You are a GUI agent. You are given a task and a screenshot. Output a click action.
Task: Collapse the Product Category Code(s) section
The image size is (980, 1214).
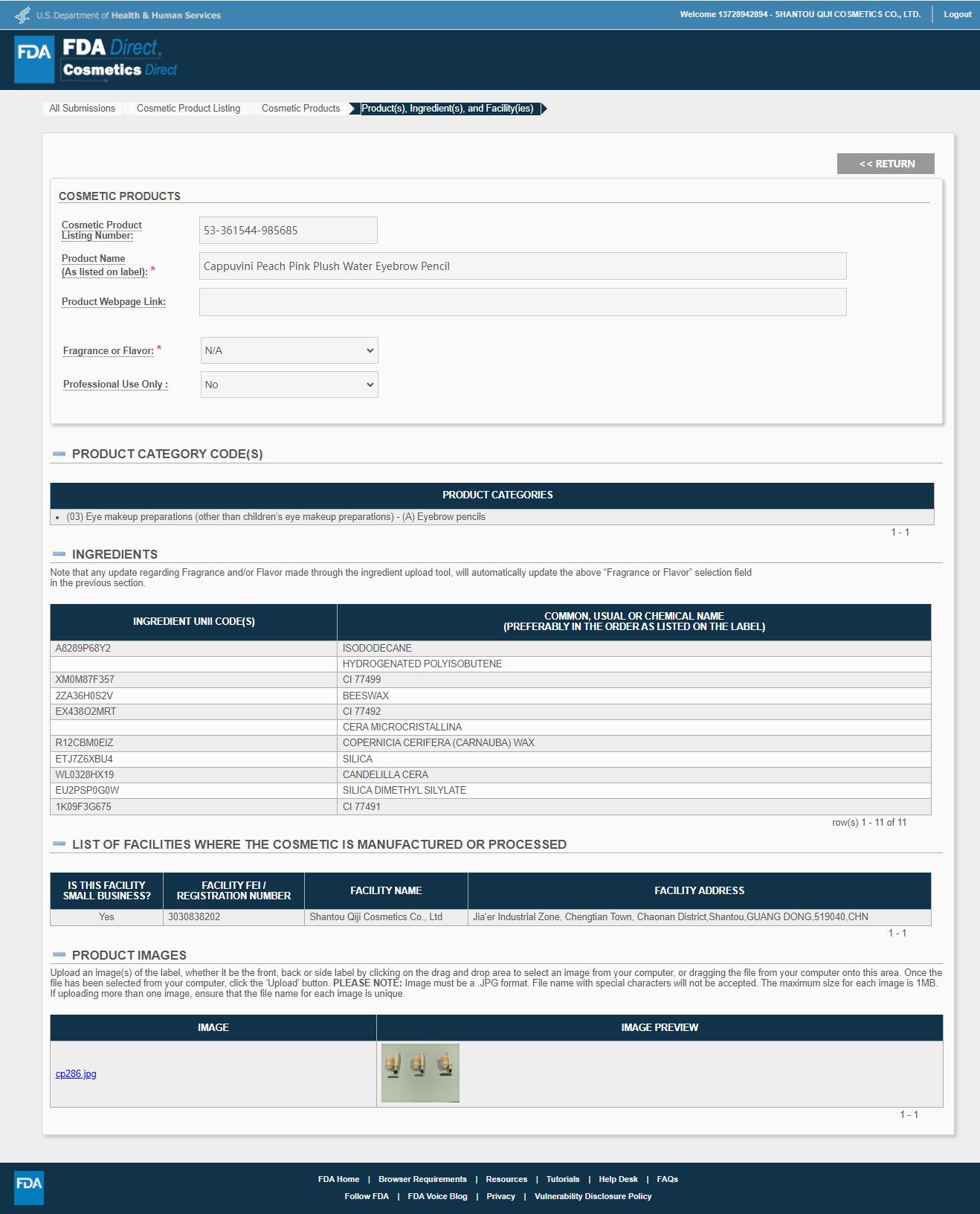[59, 454]
